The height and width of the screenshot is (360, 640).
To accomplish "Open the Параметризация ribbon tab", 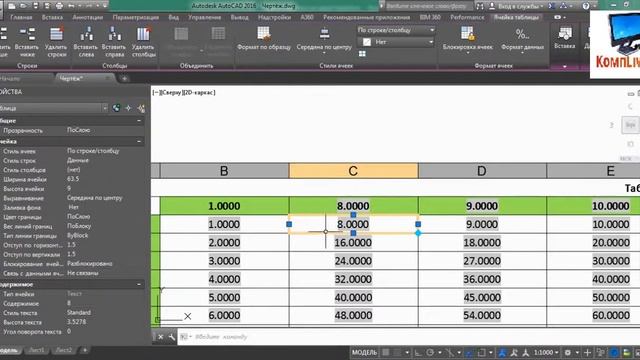I will (x=136, y=17).
